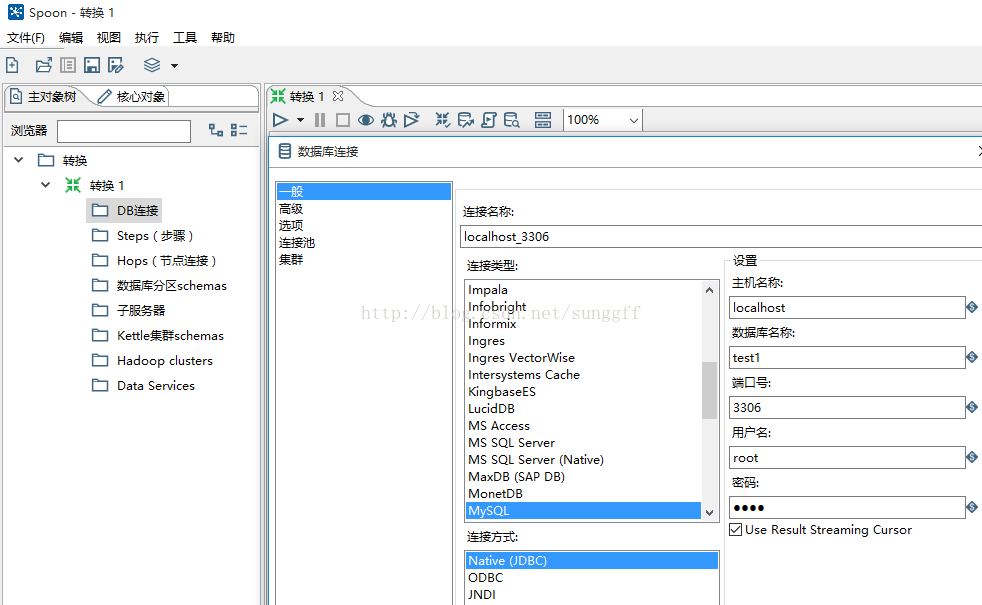Run impact analysis on database icon
This screenshot has height=605, width=982.
(465, 120)
